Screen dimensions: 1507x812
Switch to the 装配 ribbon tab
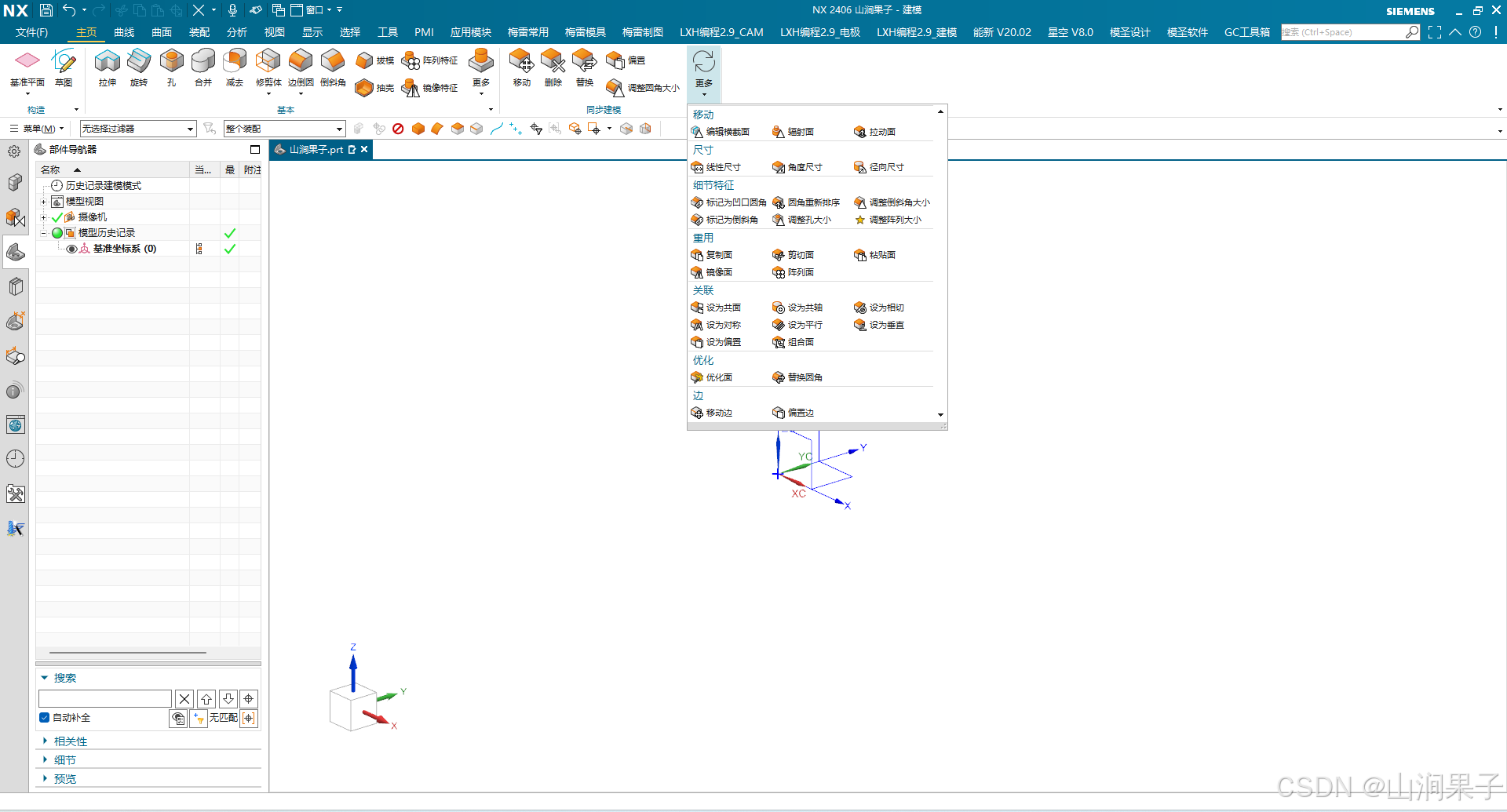pyautogui.click(x=199, y=32)
